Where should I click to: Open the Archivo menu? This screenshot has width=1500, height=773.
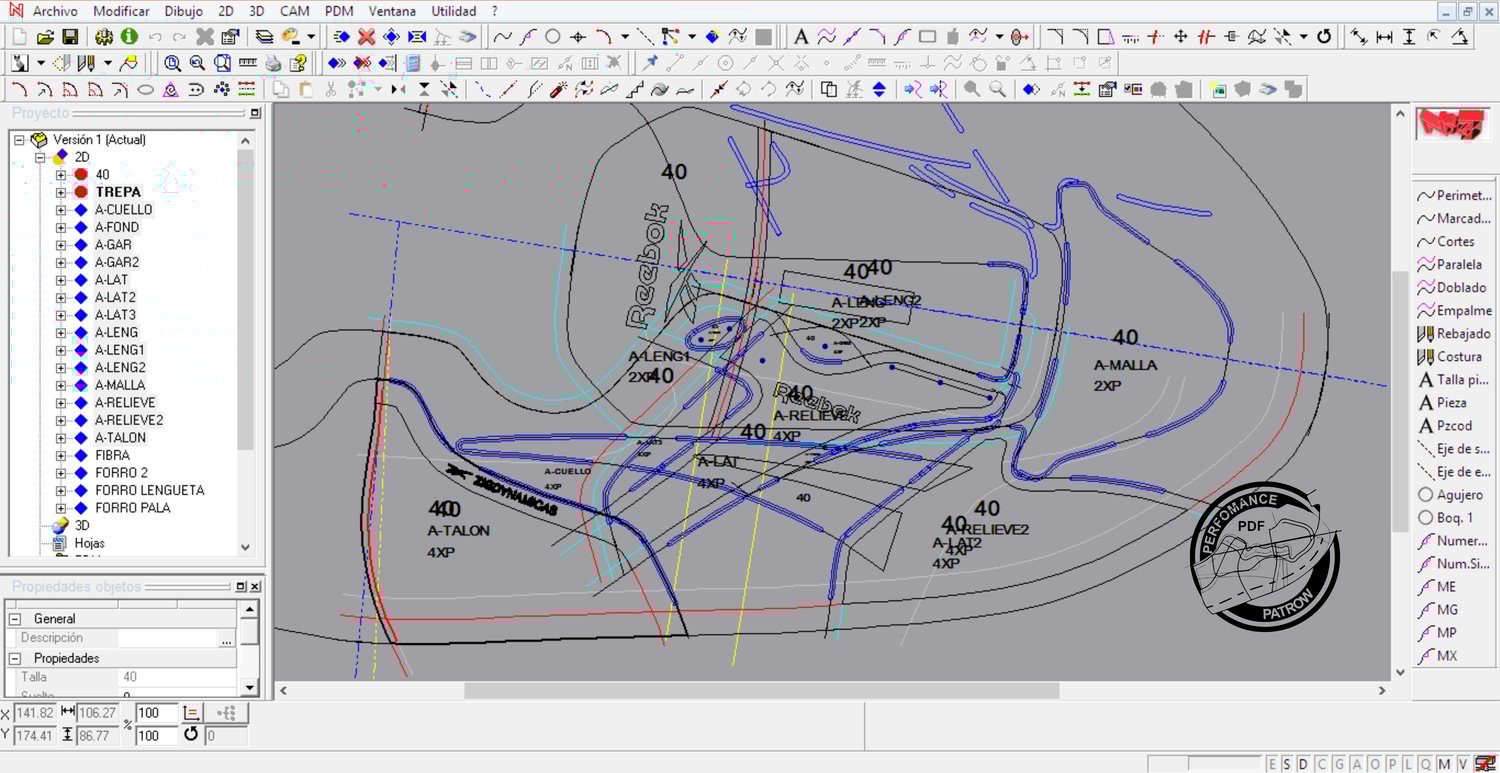tap(56, 11)
